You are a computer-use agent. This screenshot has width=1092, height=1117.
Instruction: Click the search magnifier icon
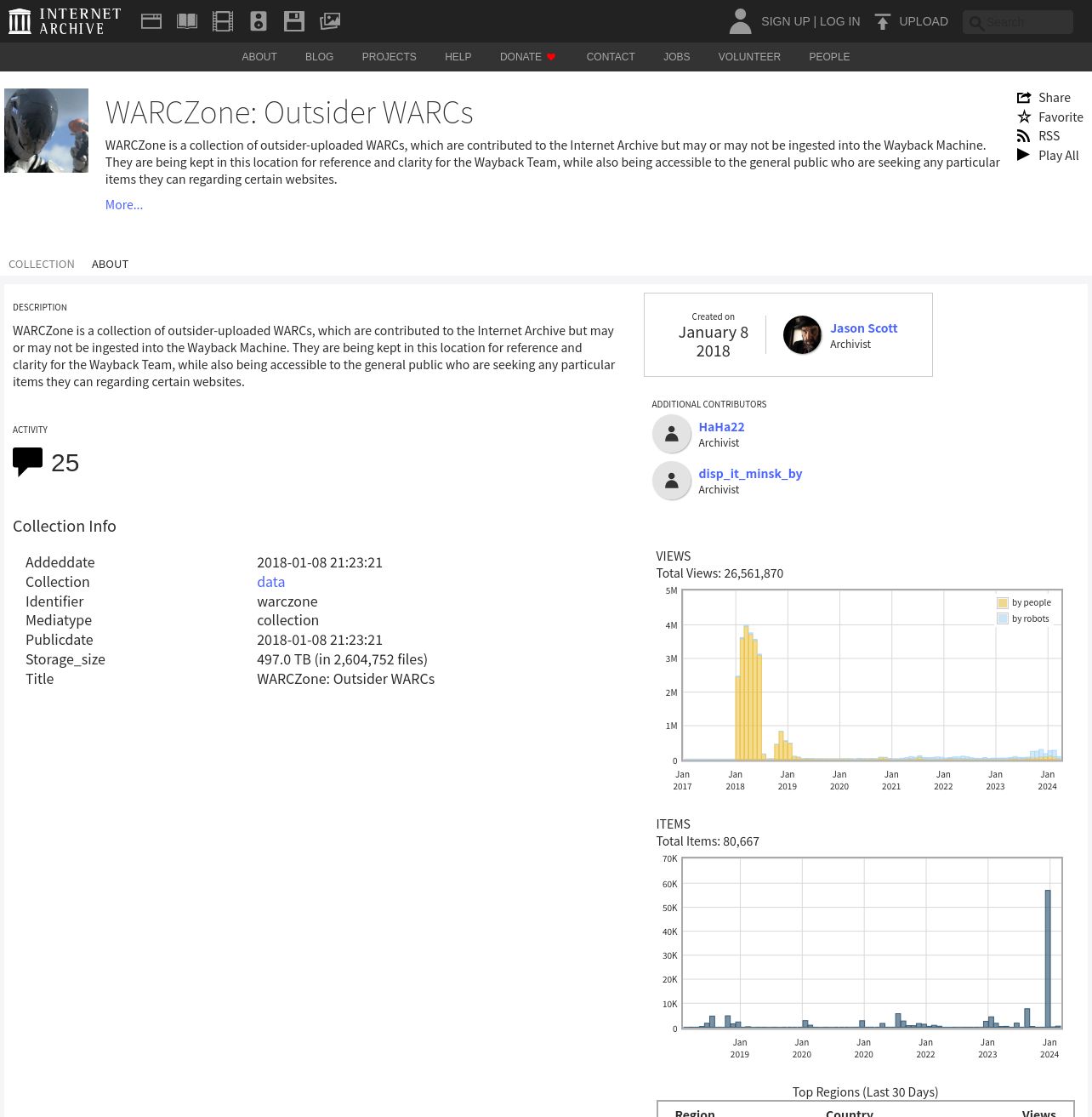click(976, 23)
